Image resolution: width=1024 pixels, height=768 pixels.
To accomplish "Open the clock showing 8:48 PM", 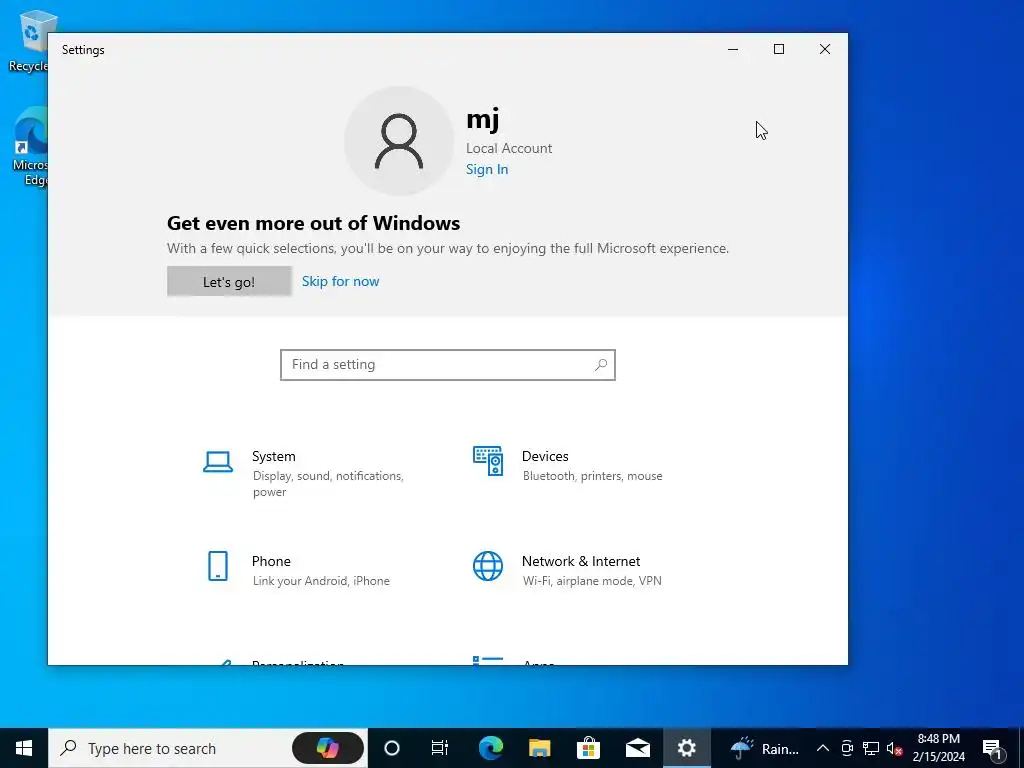I will point(939,748).
